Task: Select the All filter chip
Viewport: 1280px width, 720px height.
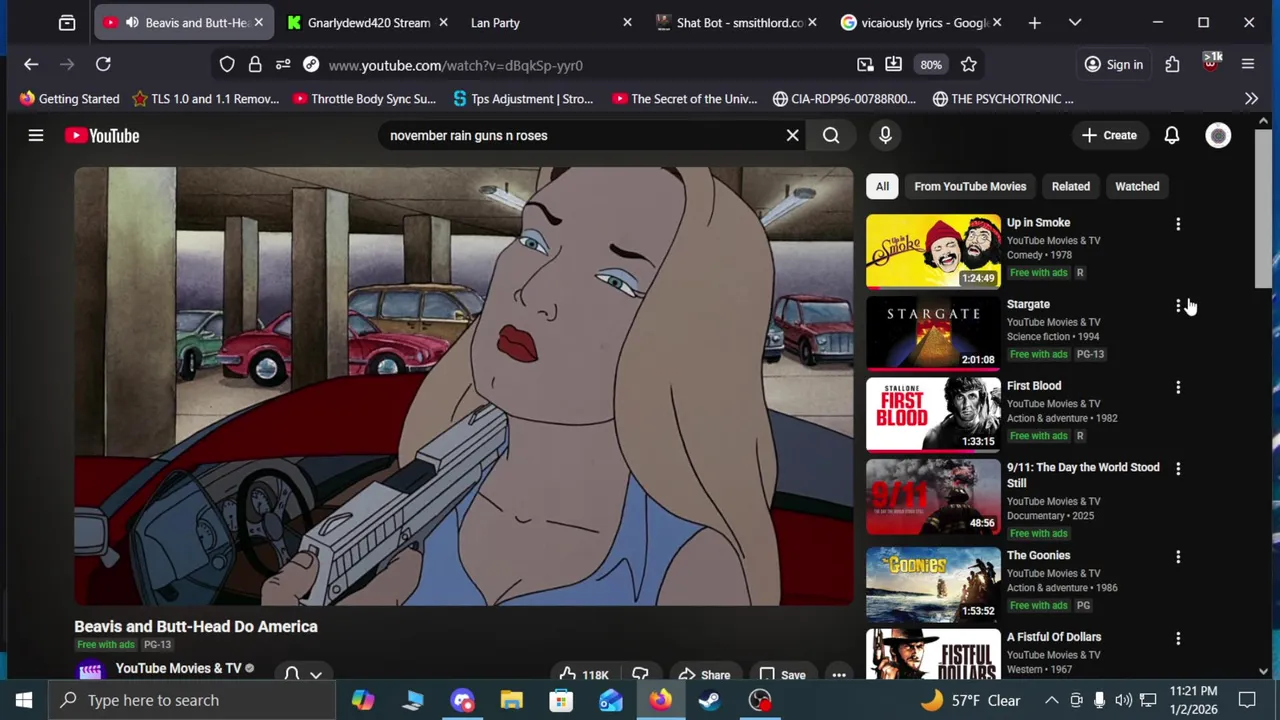Action: click(882, 186)
